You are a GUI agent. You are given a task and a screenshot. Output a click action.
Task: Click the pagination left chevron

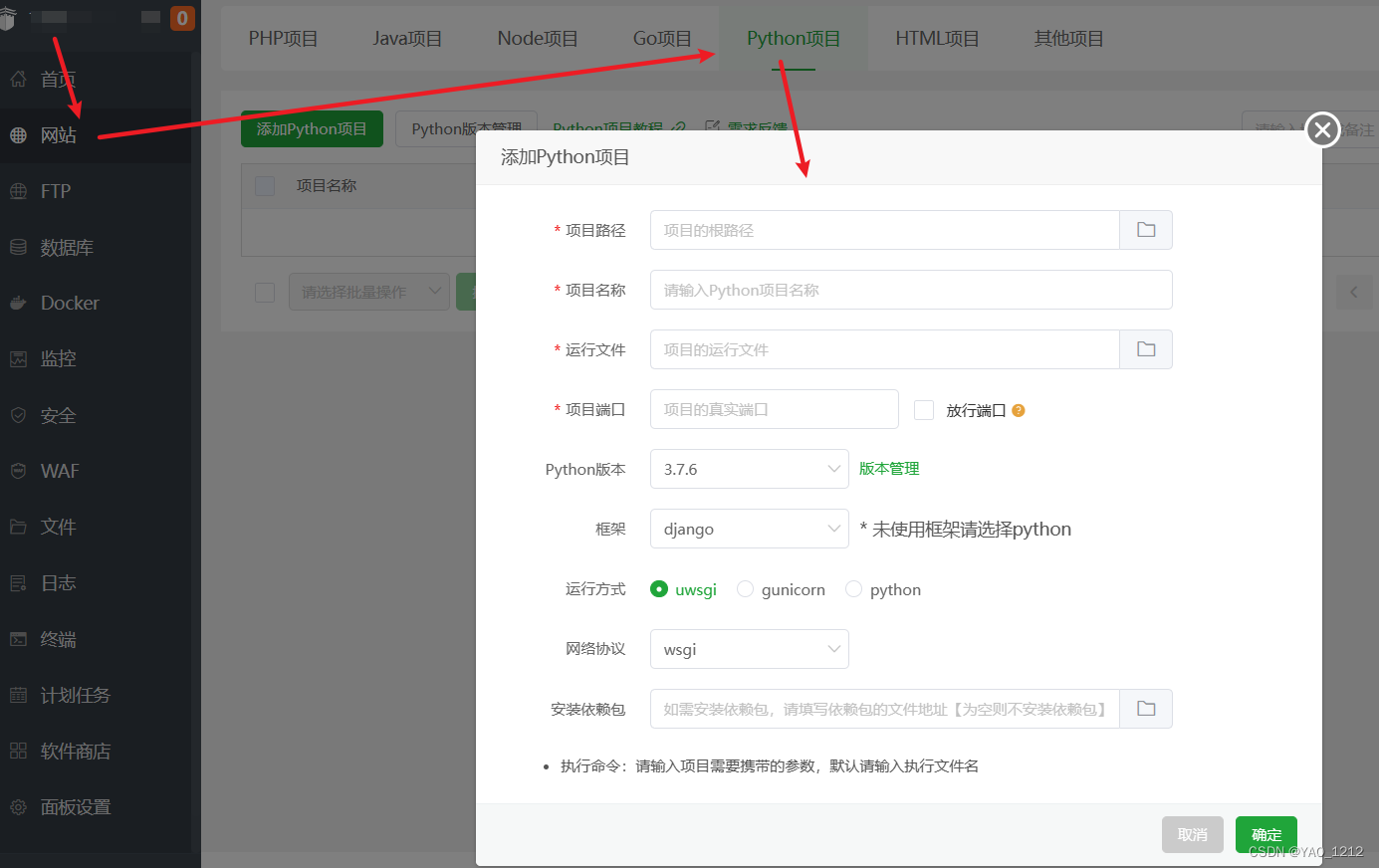coord(1353,292)
